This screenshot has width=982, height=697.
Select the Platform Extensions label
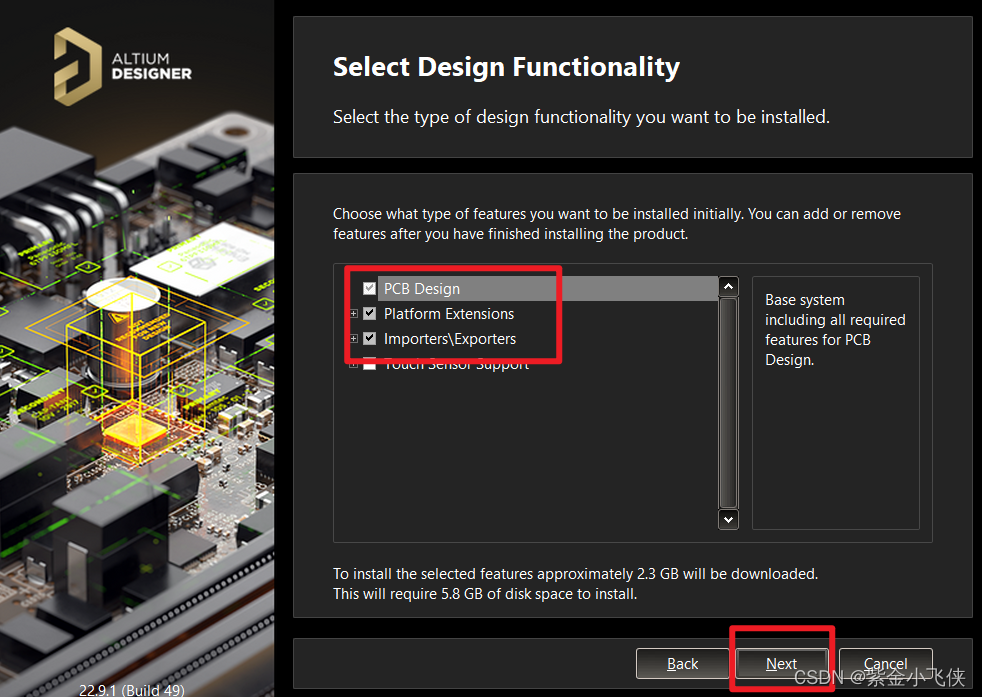(449, 314)
